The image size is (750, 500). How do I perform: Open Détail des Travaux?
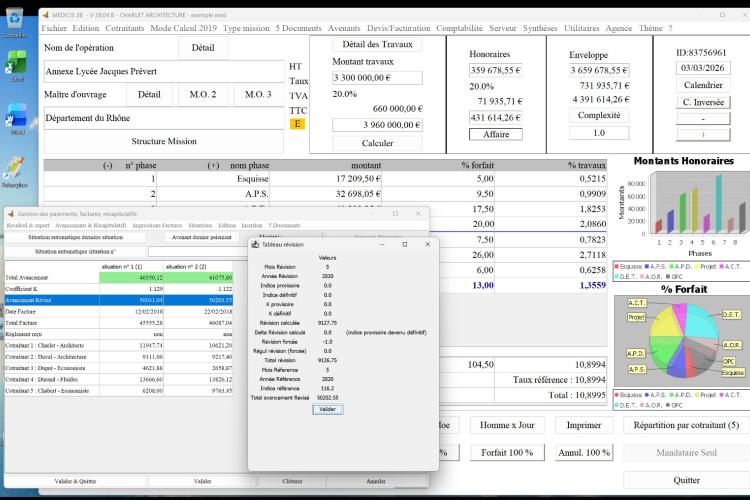[377, 44]
